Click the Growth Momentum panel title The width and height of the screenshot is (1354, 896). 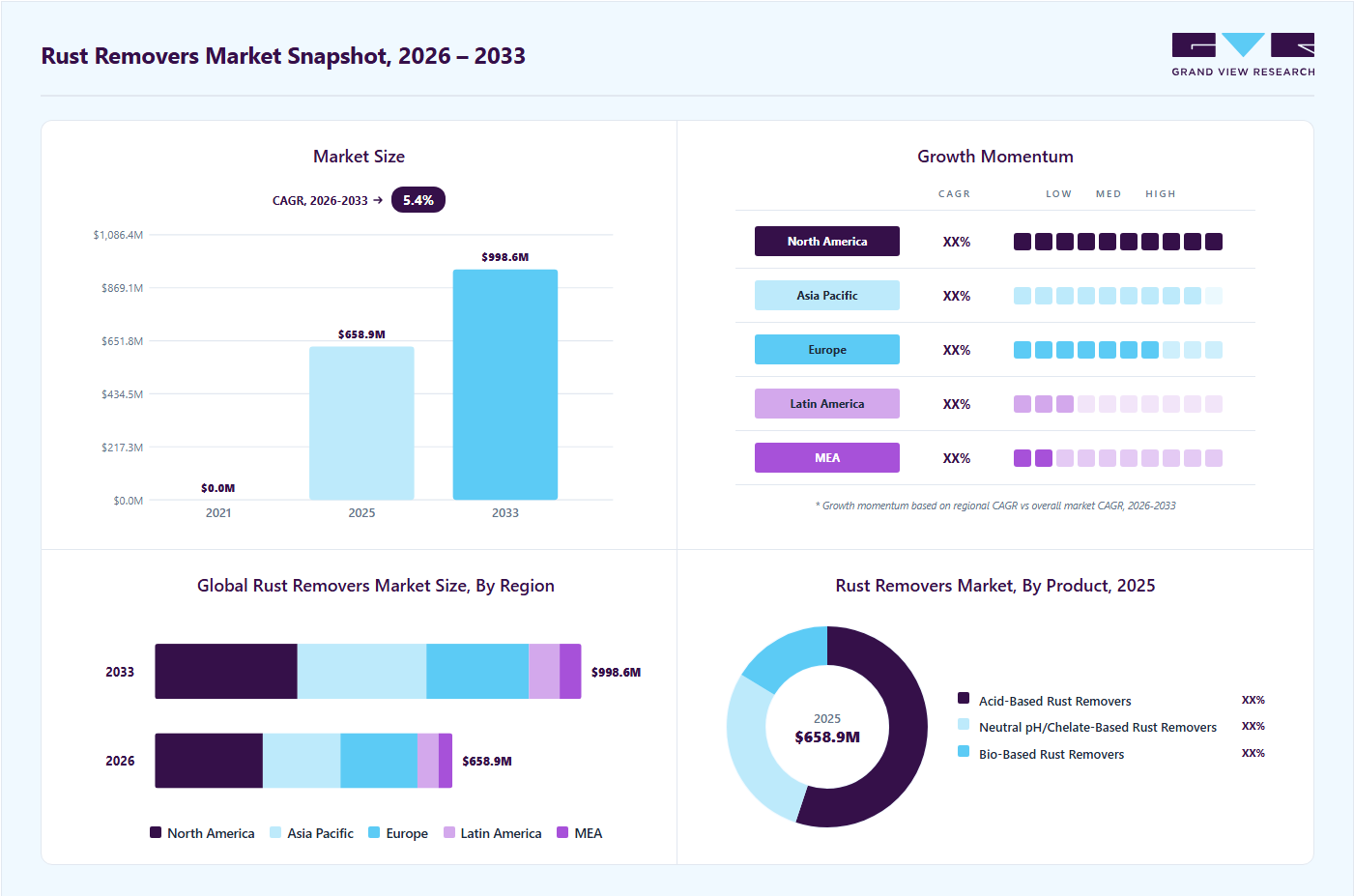(995, 157)
